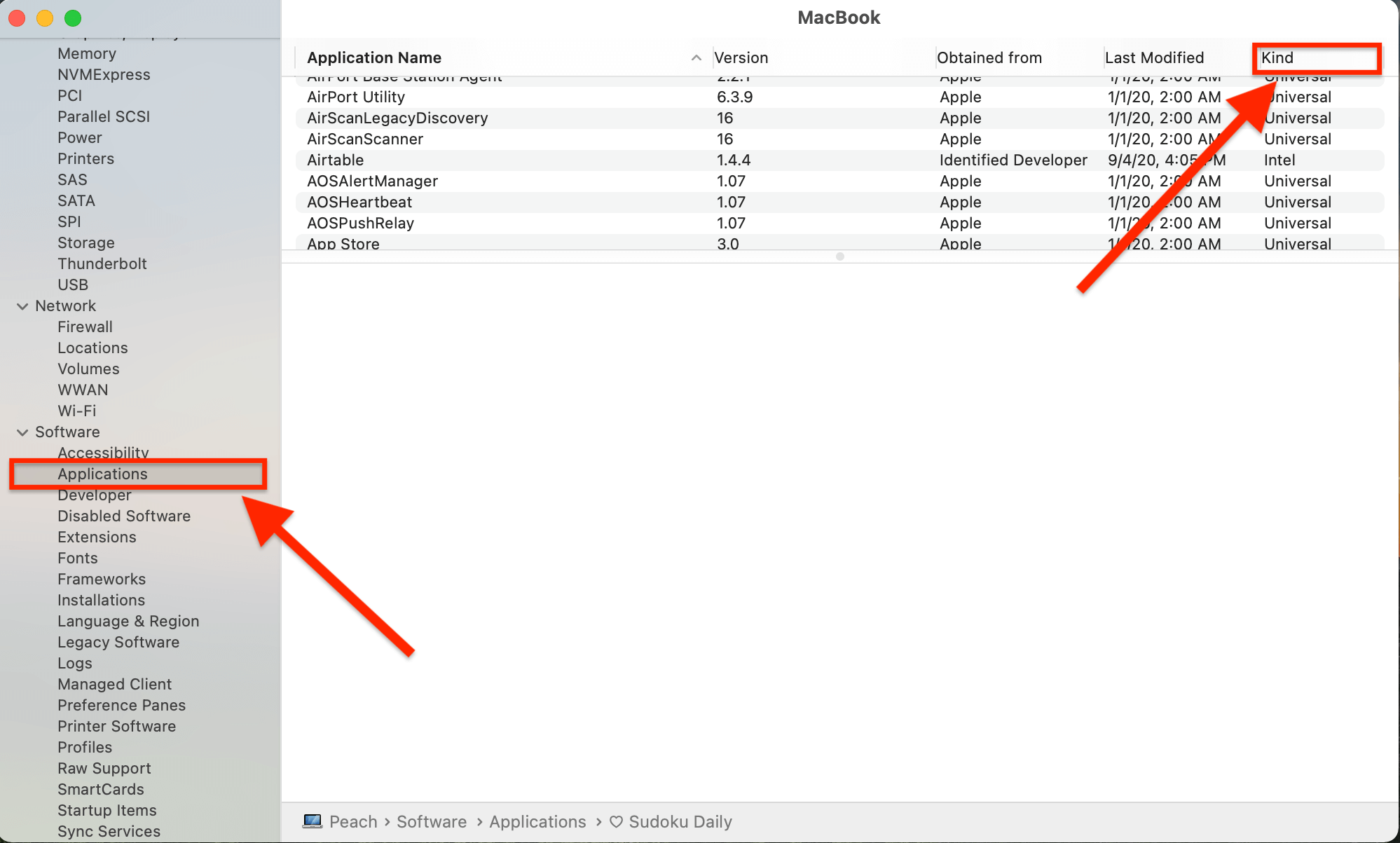Sort by the Obtained from column header
Viewport: 1400px width, 843px height.
click(989, 58)
